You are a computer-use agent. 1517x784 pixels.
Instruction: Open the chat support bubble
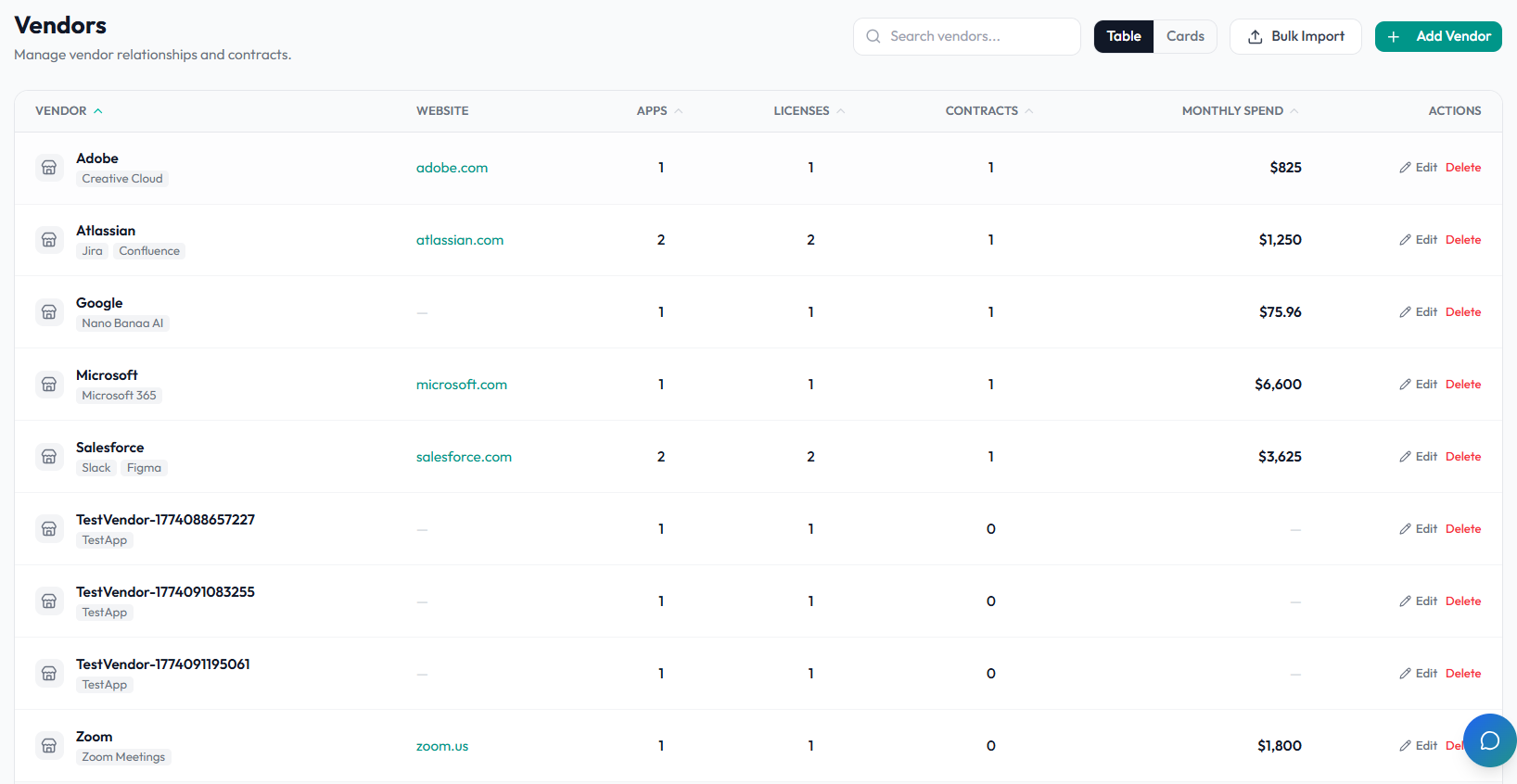coord(1489,740)
